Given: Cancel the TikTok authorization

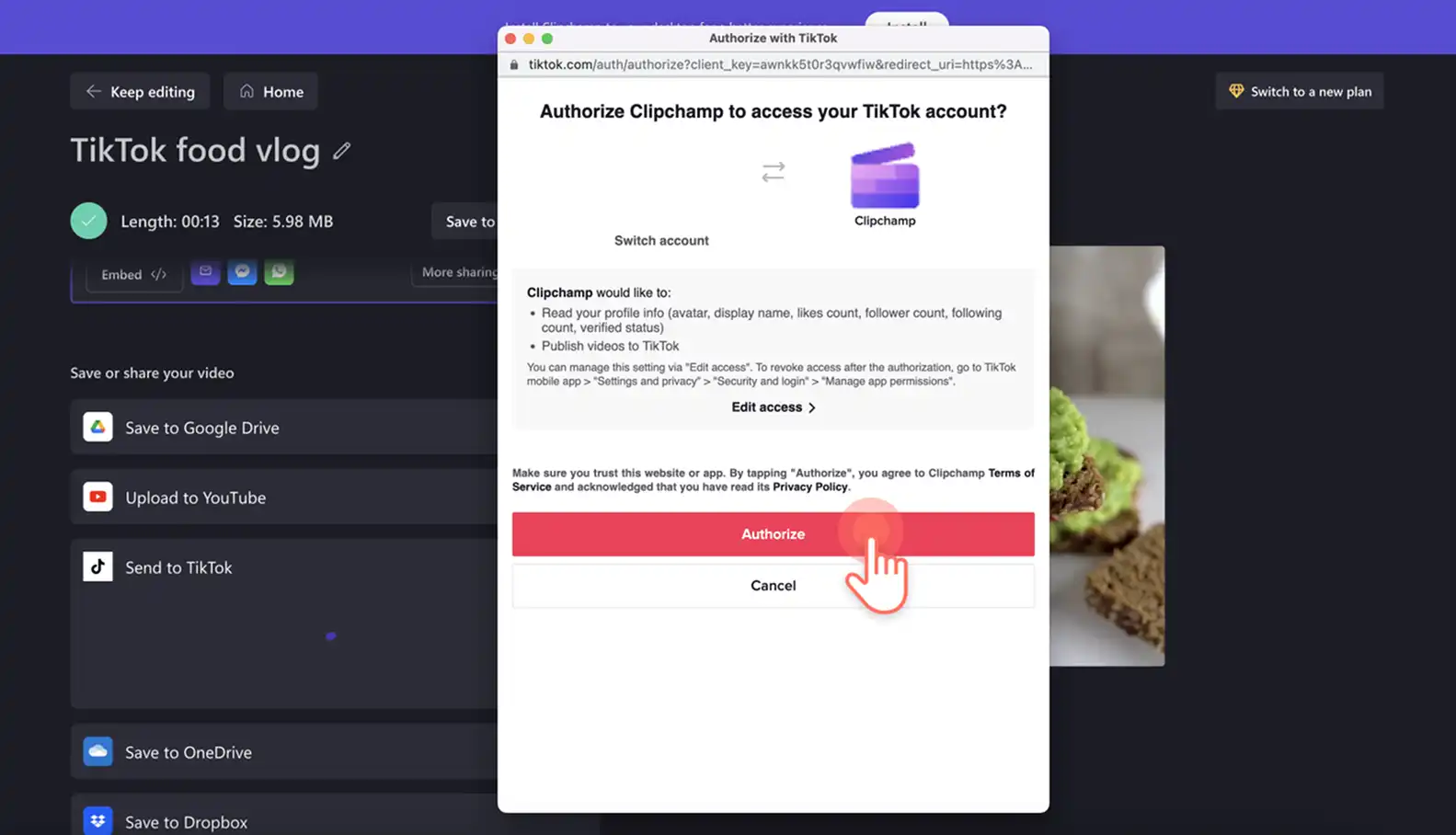Looking at the screenshot, I should tap(773, 585).
